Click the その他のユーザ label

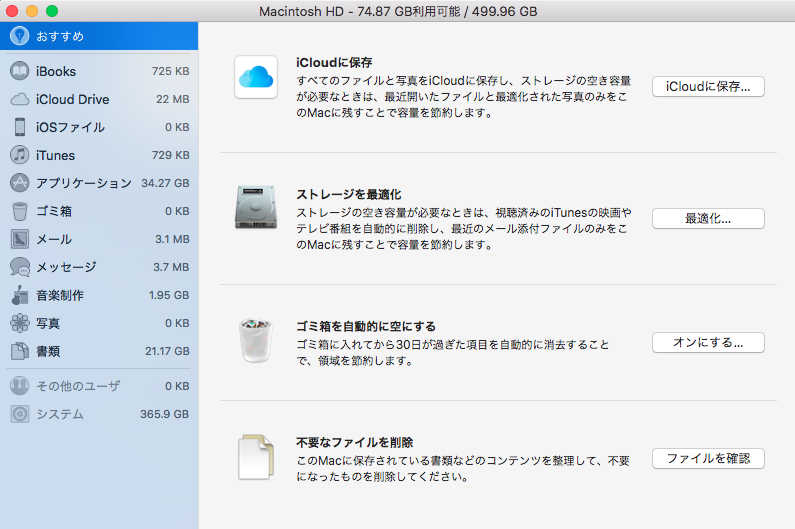tap(78, 386)
